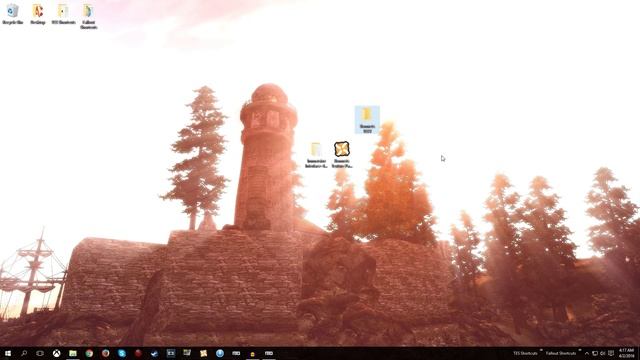Screen dimensions: 640x360
Task: Launch the Xbox app from taskbar
Action: point(56,353)
